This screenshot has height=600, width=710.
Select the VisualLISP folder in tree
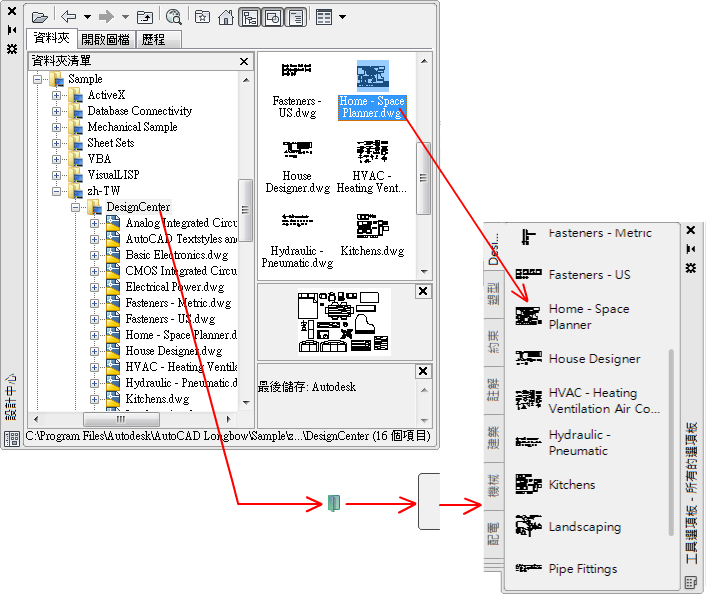113,175
